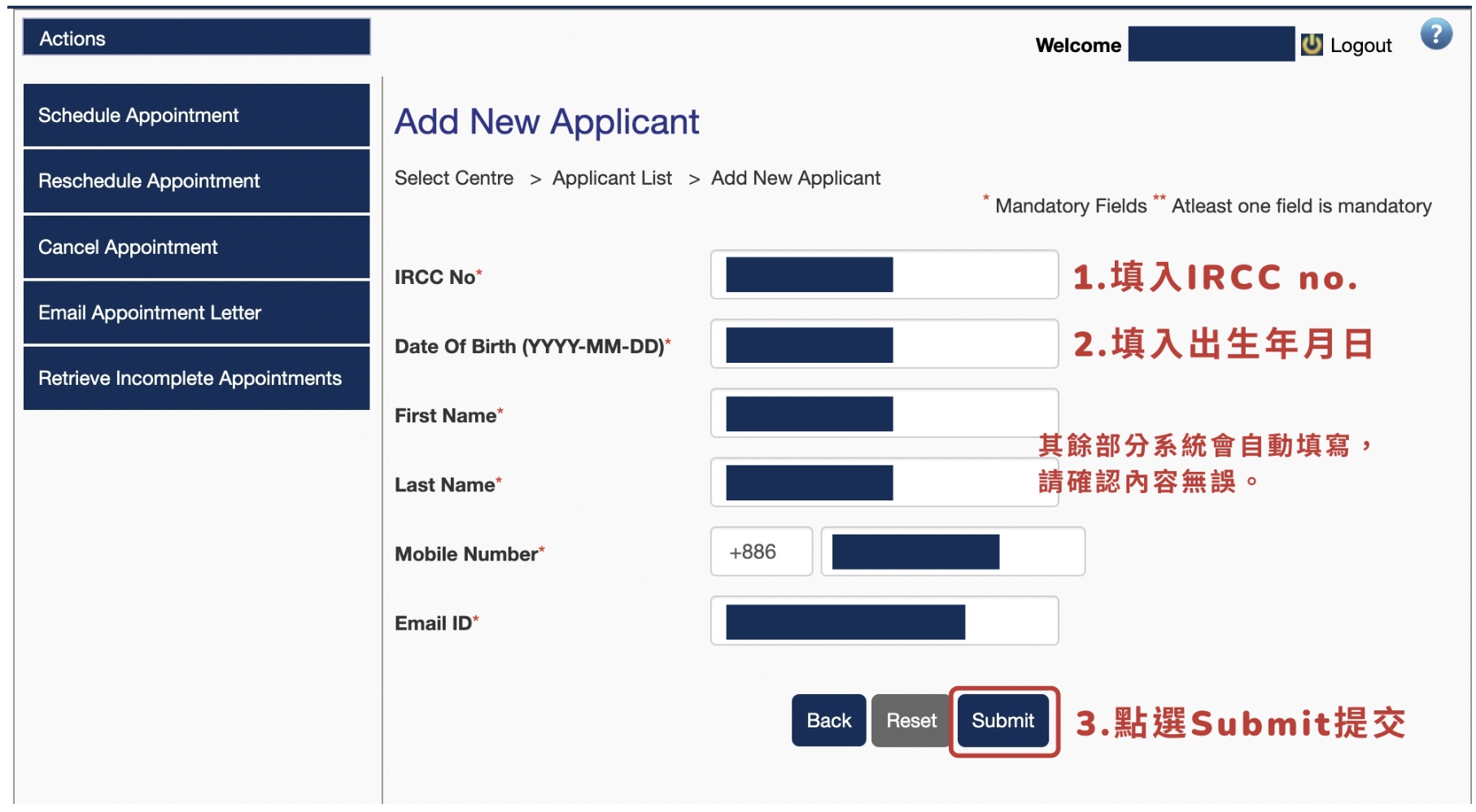Click the Back button

(x=828, y=721)
